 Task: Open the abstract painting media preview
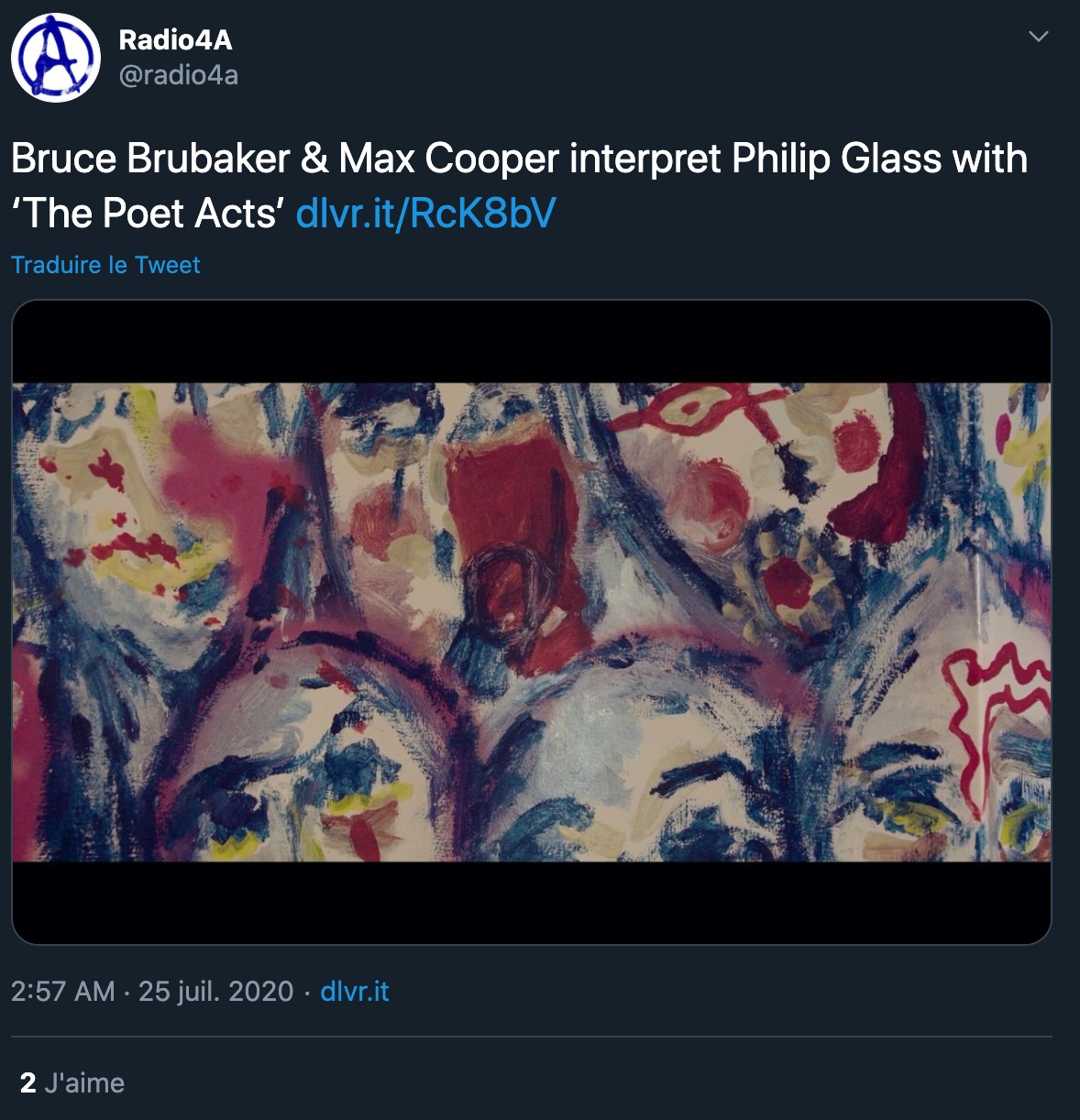(x=531, y=622)
